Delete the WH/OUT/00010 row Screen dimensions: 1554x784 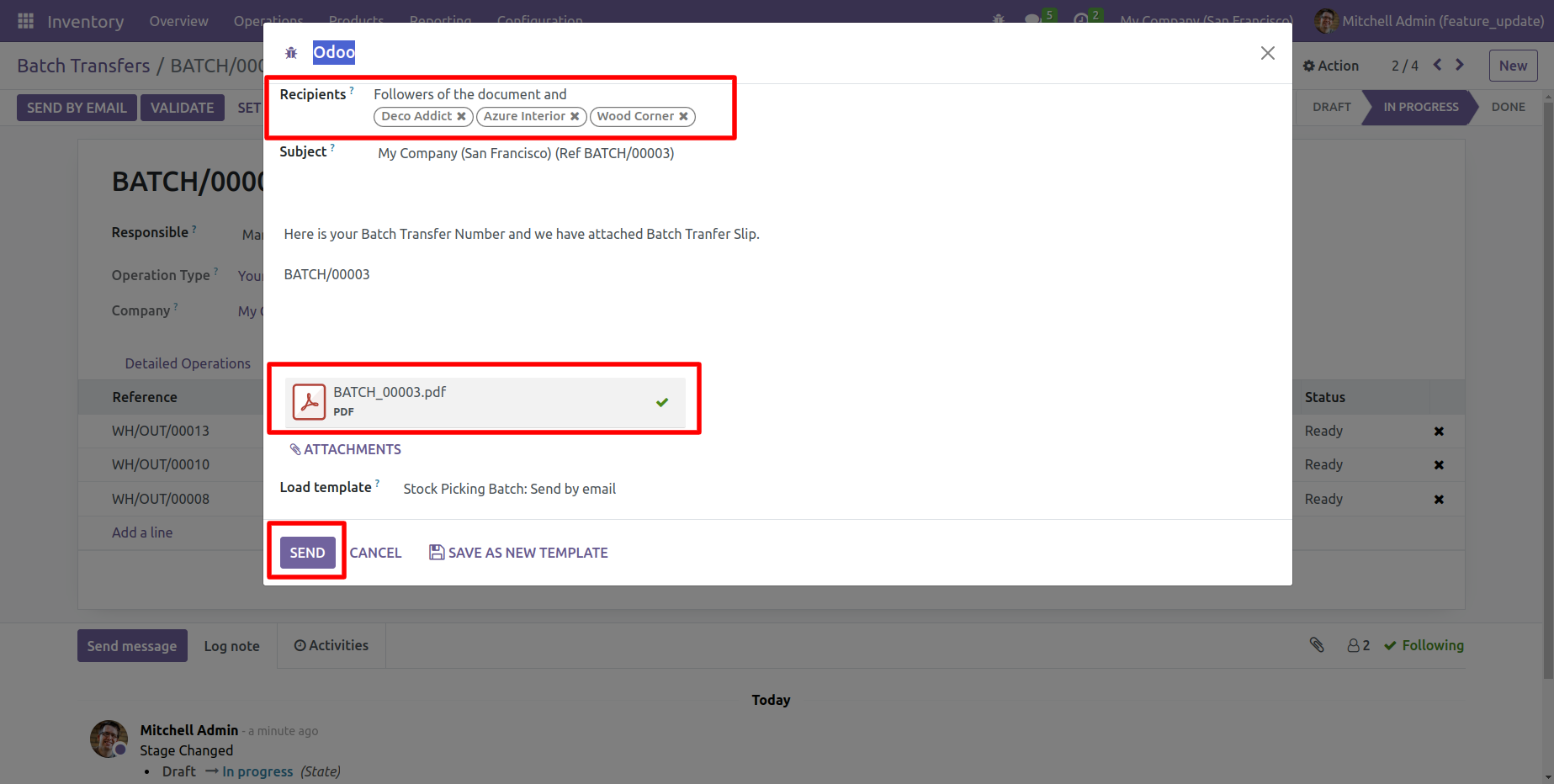point(1439,465)
